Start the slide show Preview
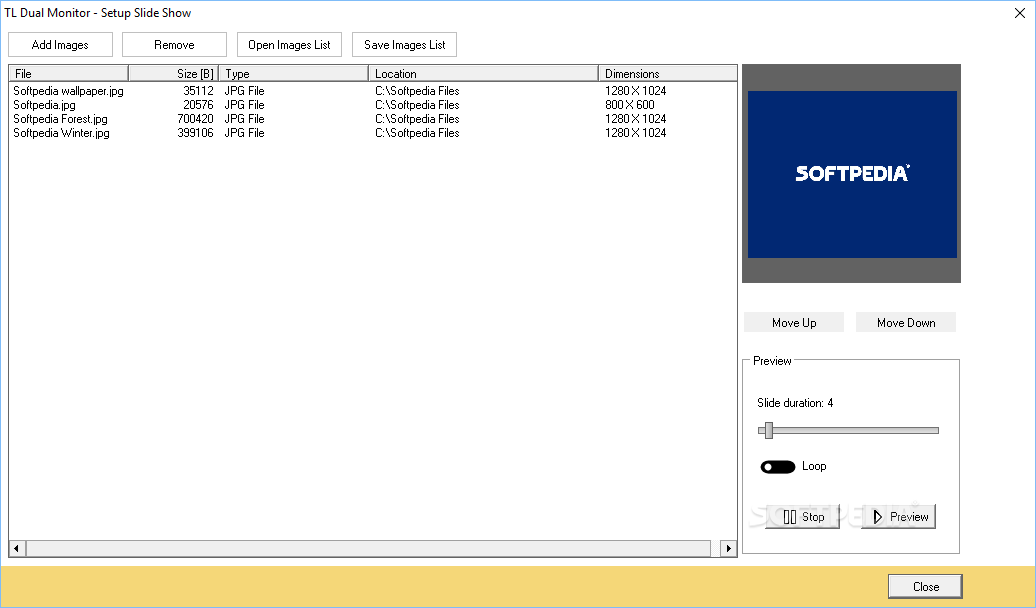Image resolution: width=1036 pixels, height=608 pixels. coord(899,517)
